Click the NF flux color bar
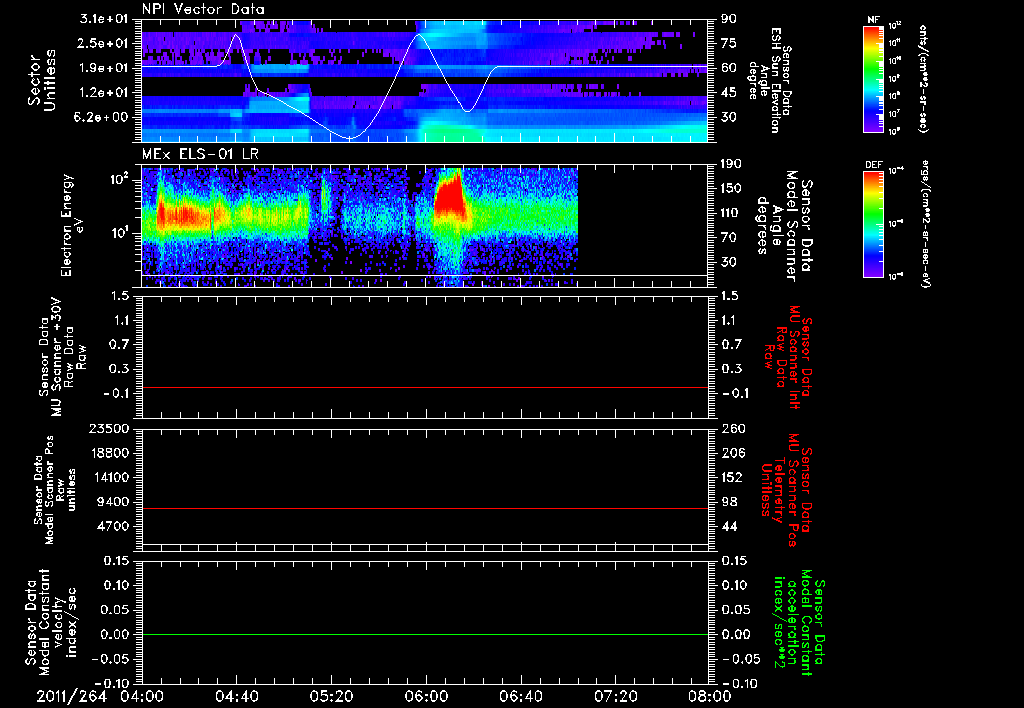 click(874, 78)
